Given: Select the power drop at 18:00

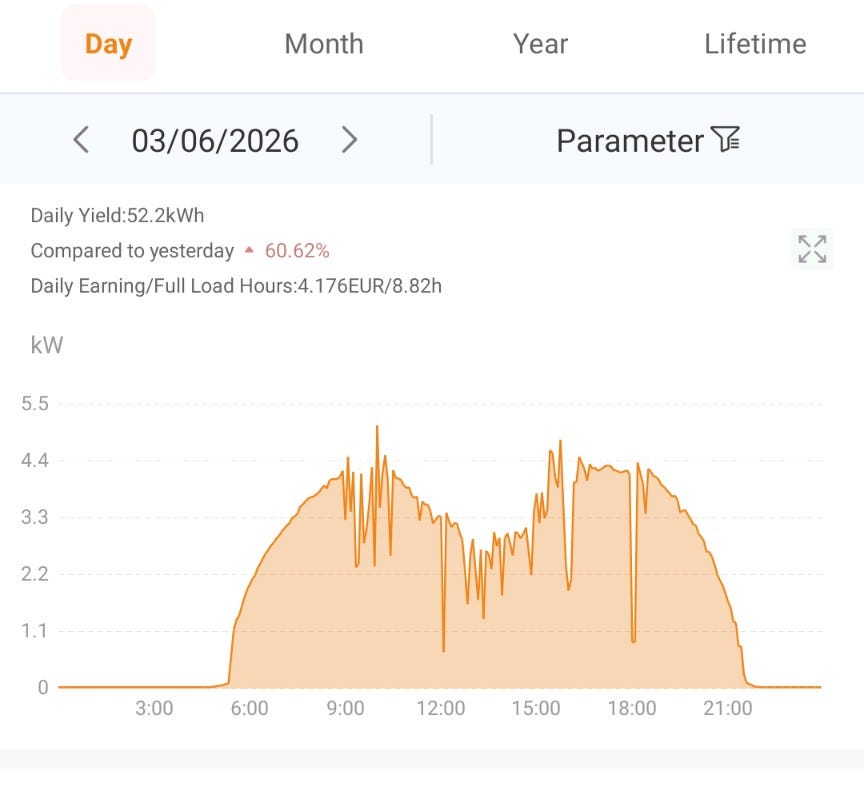Looking at the screenshot, I should [634, 639].
